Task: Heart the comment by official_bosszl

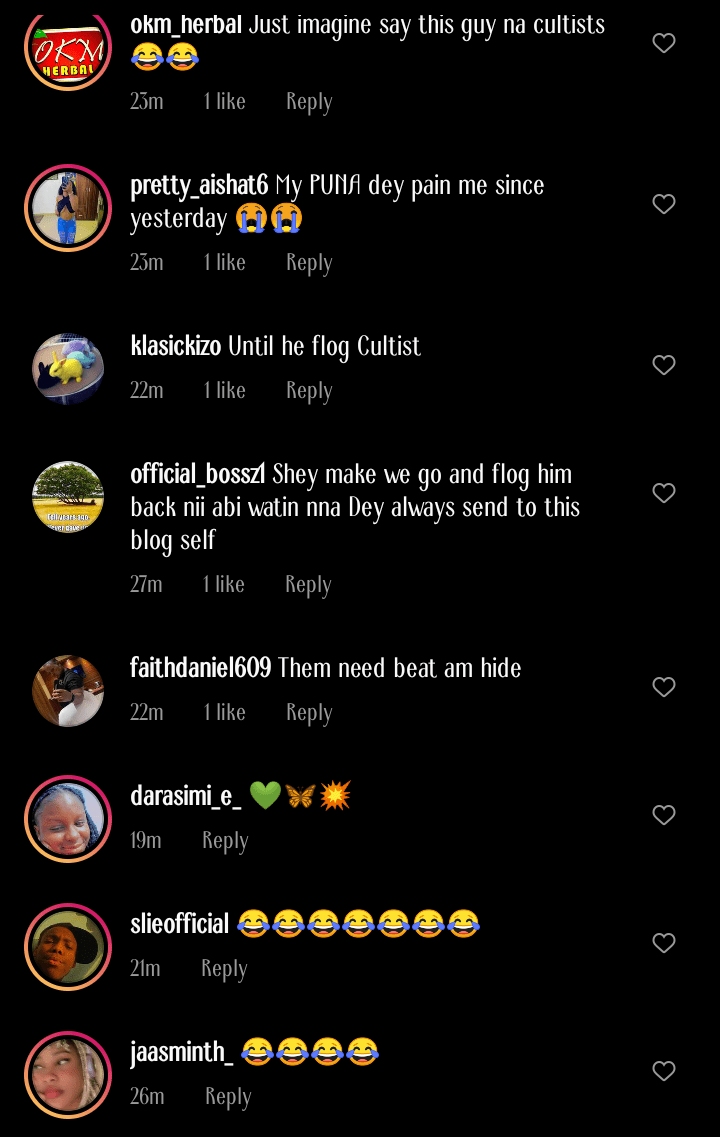Action: pos(664,493)
